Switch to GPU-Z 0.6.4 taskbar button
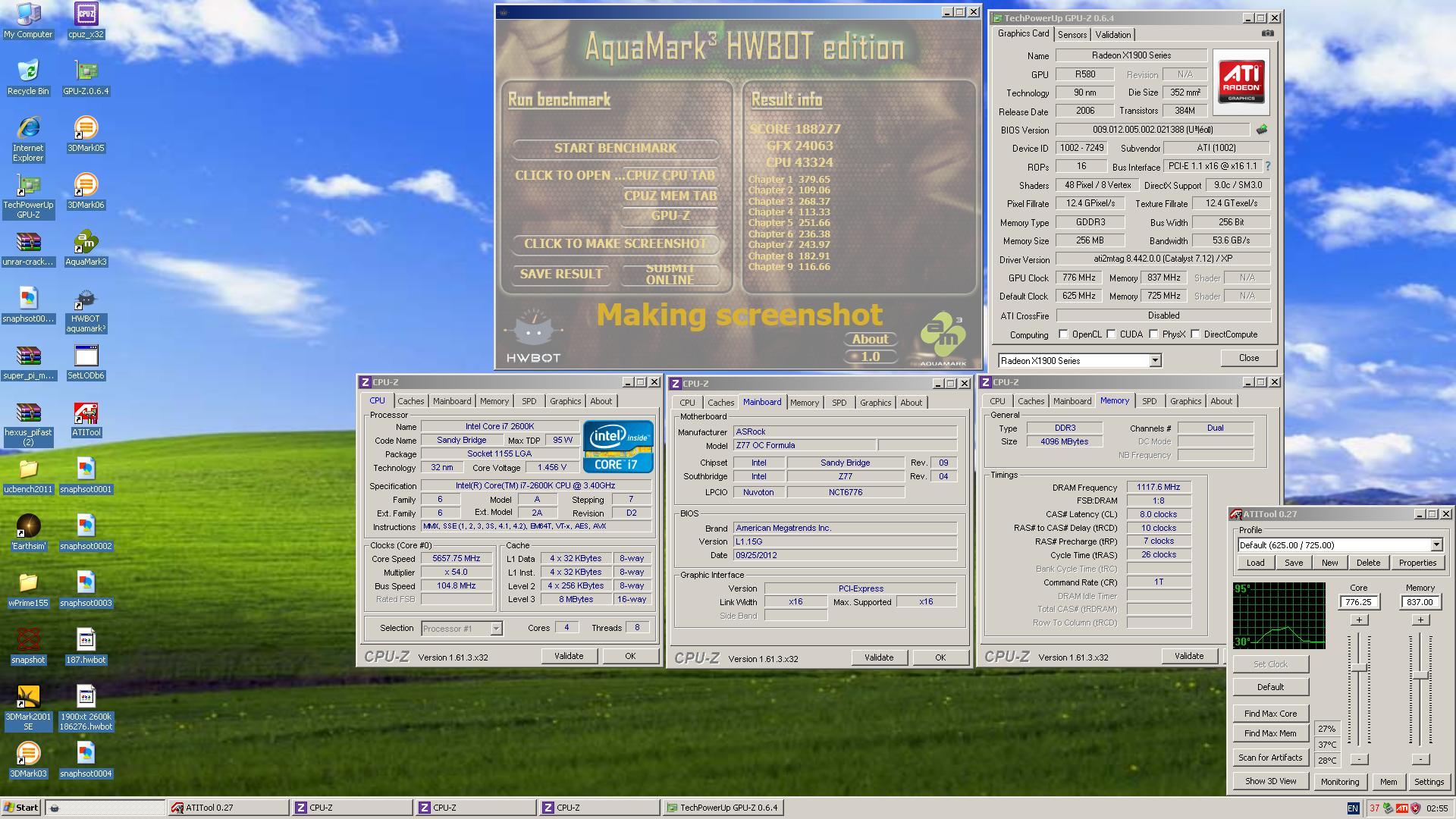1456x819 pixels. point(723,808)
